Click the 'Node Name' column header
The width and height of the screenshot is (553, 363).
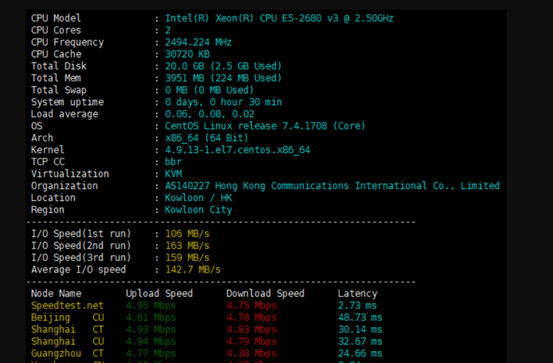point(56,294)
